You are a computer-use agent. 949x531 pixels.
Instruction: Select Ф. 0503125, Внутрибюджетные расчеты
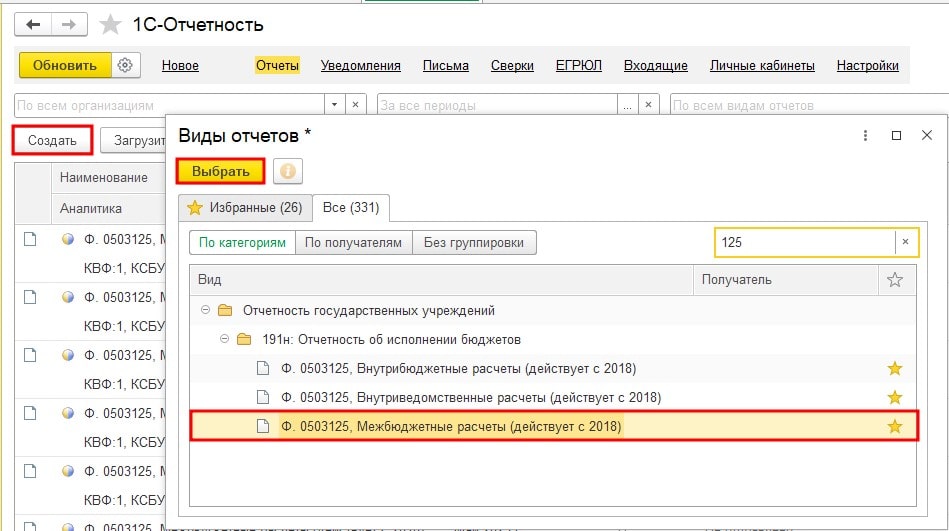[553, 369]
